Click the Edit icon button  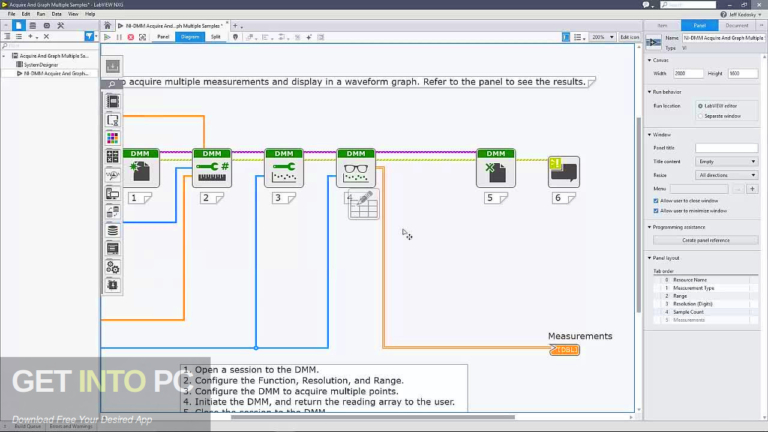(629, 37)
